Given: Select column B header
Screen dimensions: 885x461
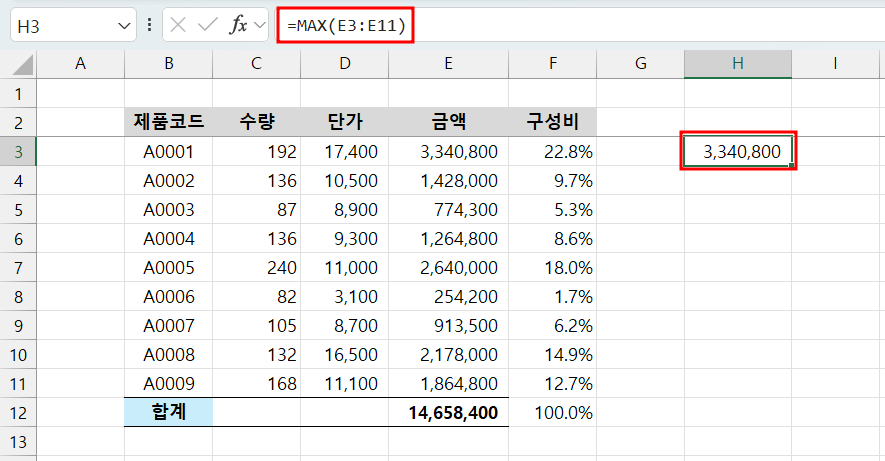Looking at the screenshot, I should (169, 64).
